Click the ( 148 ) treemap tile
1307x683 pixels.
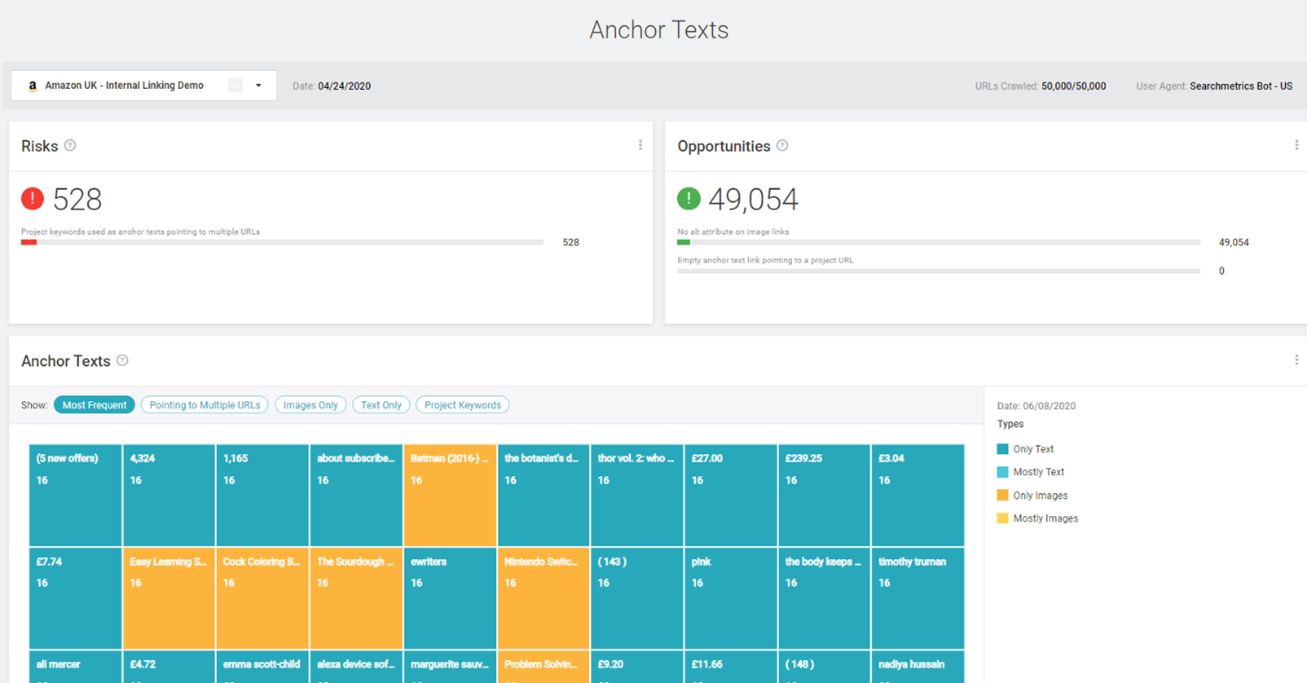(x=824, y=667)
